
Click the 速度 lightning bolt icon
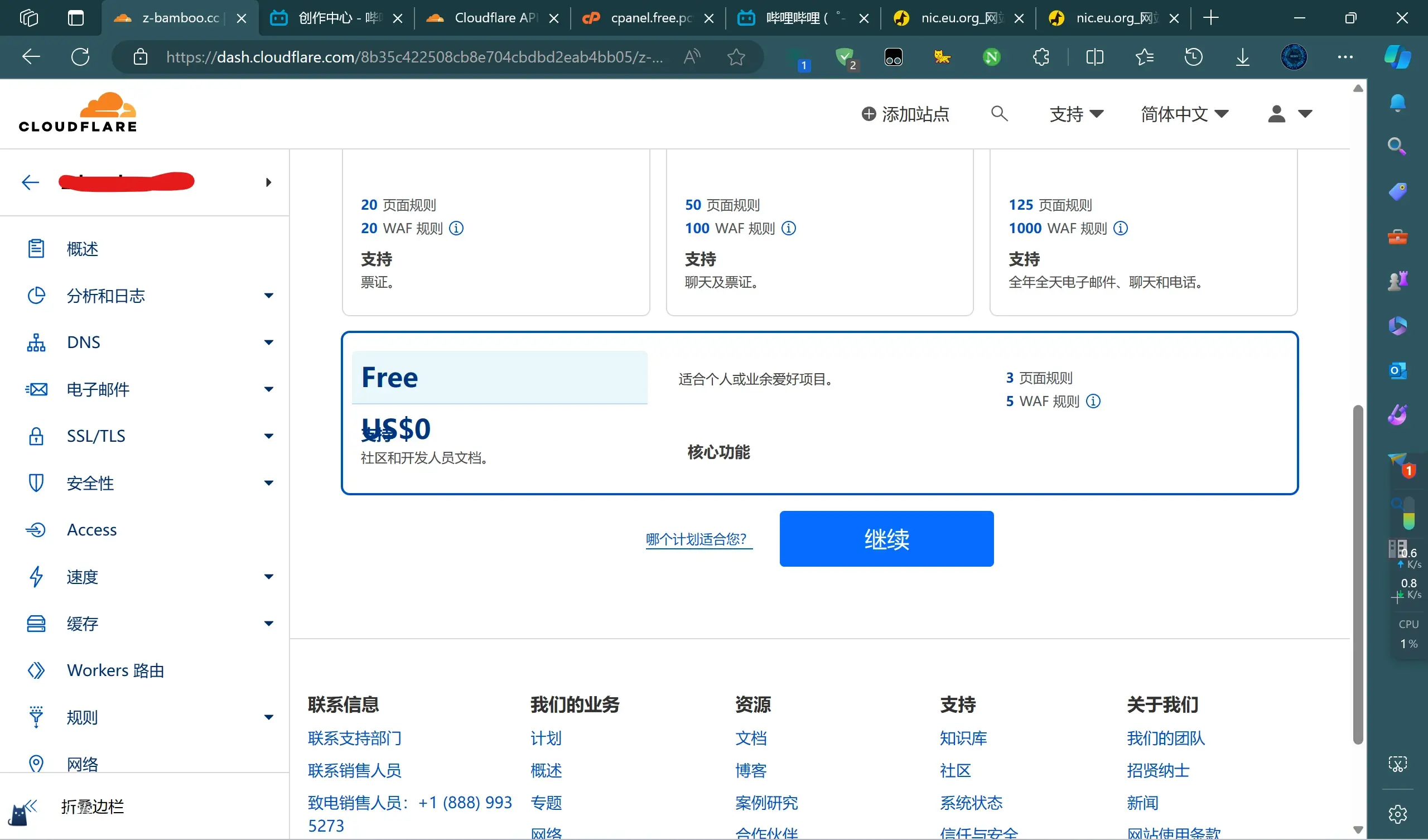[x=36, y=577]
